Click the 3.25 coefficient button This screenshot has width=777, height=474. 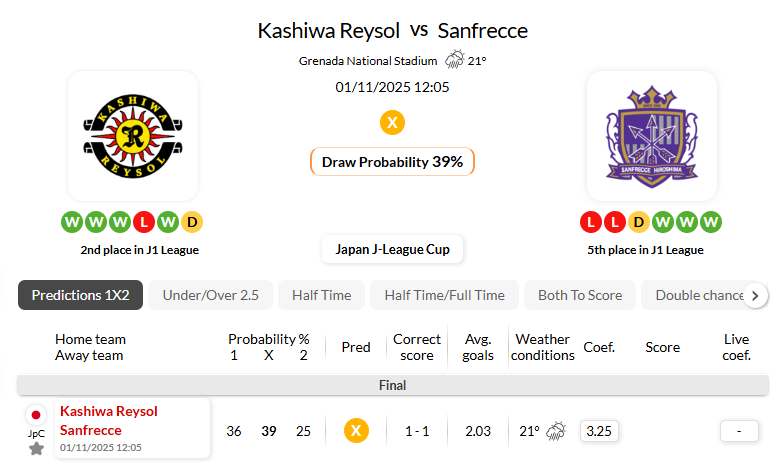(x=598, y=431)
